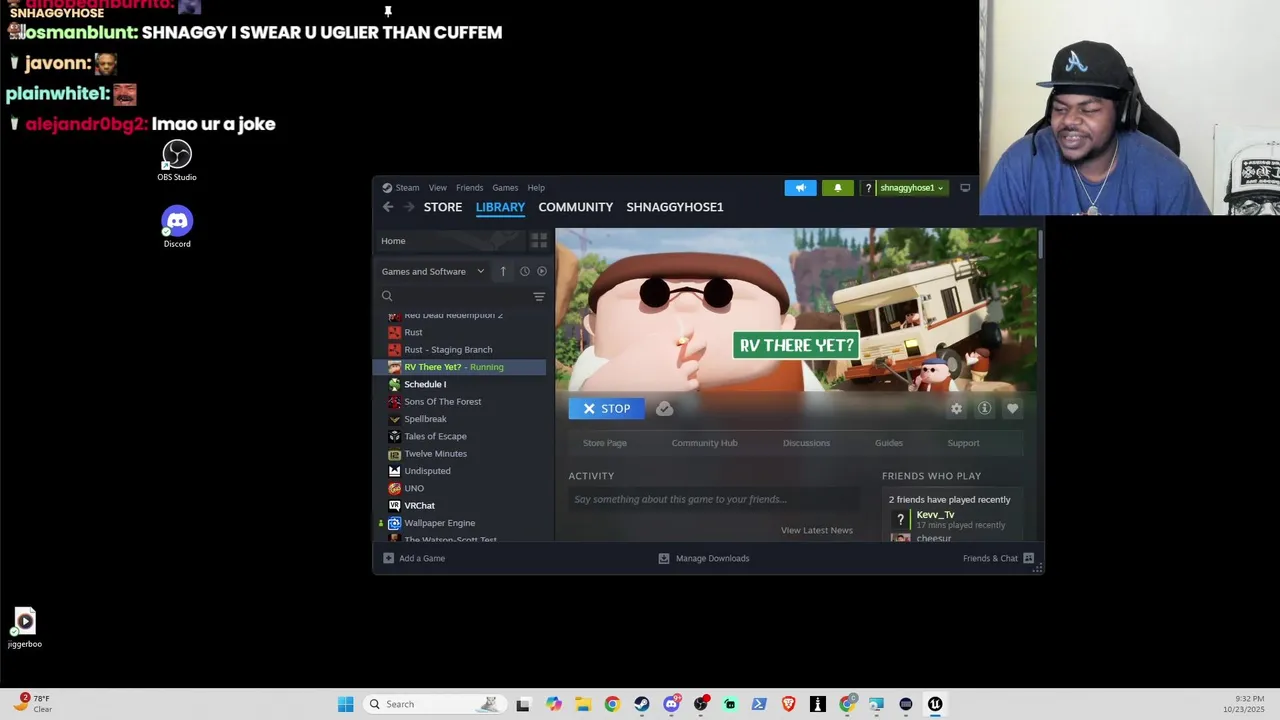Stop the running game with STOP
Screen dimensions: 1280x720
[607, 408]
